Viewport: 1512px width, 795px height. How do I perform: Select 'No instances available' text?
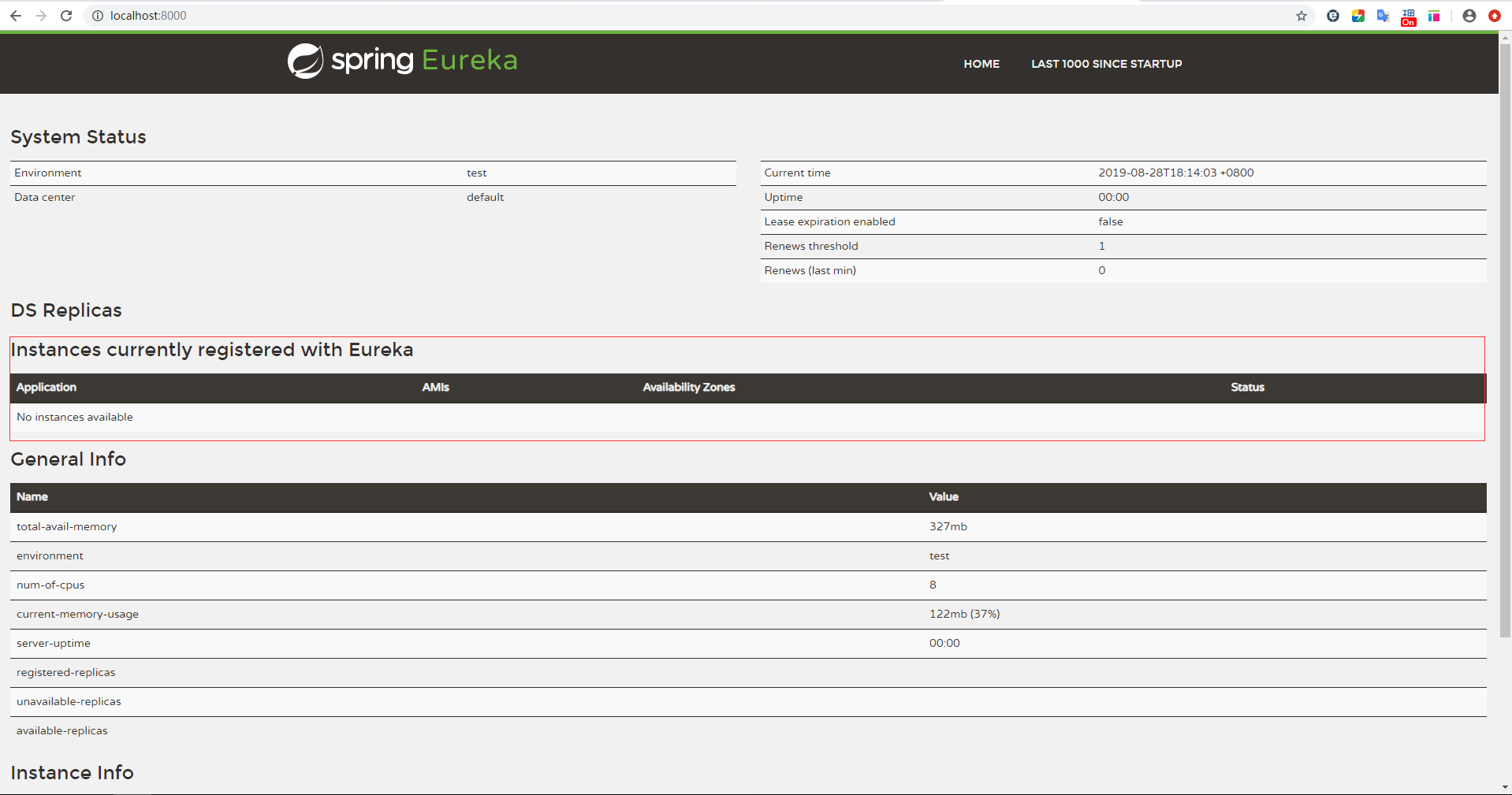75,417
